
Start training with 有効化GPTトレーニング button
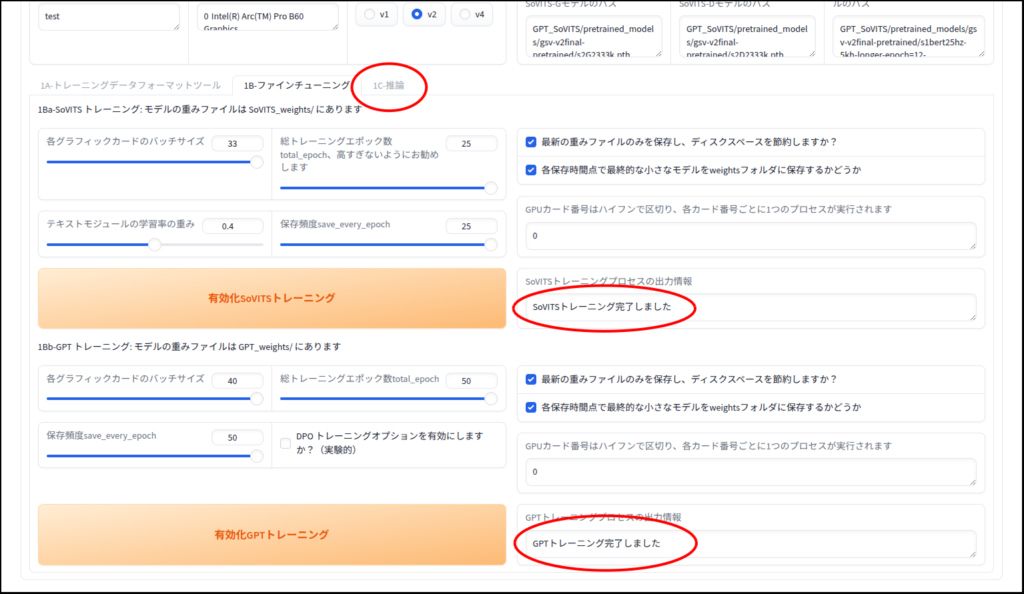pyautogui.click(x=271, y=535)
